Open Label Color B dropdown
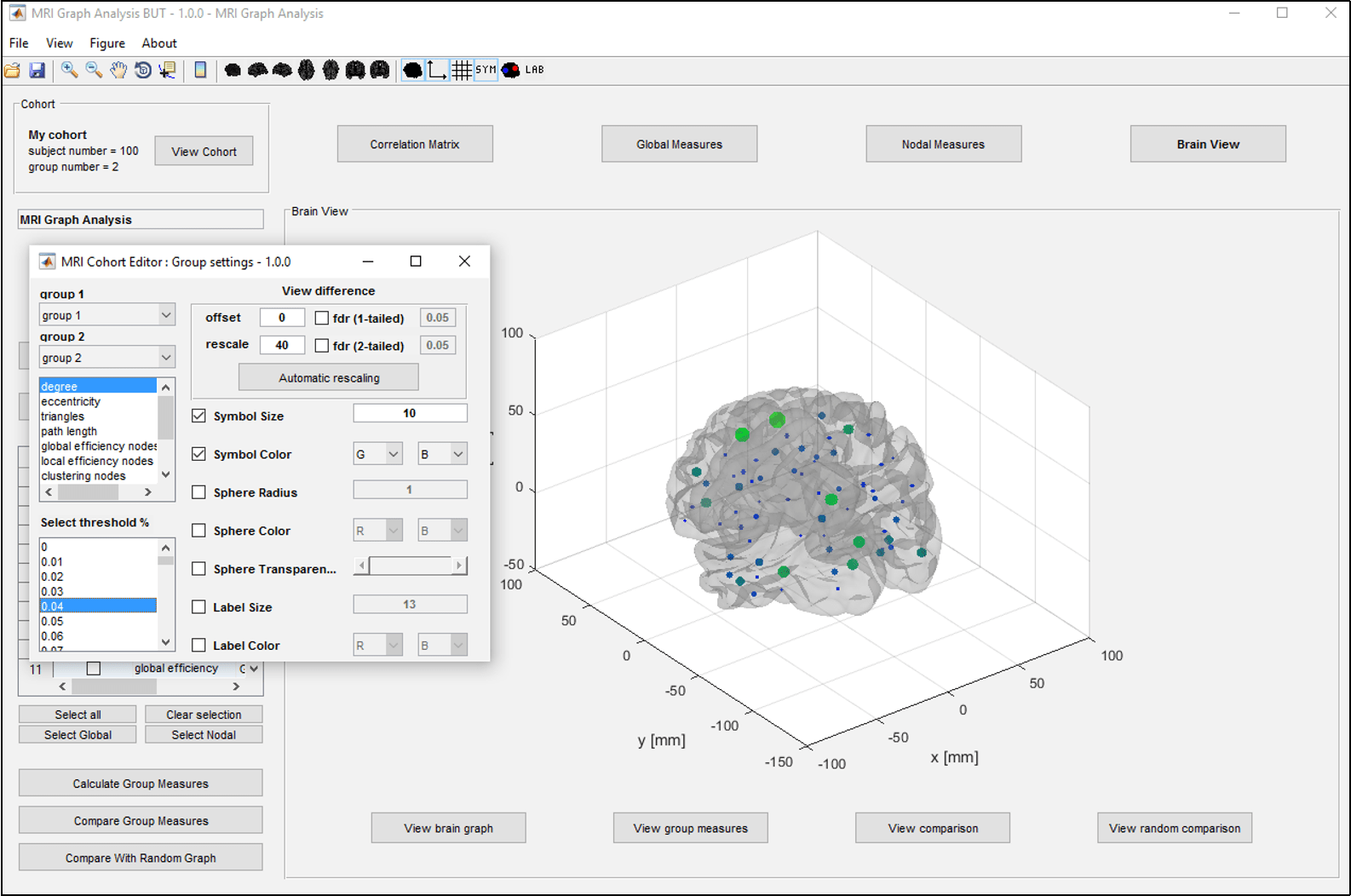 click(x=443, y=646)
